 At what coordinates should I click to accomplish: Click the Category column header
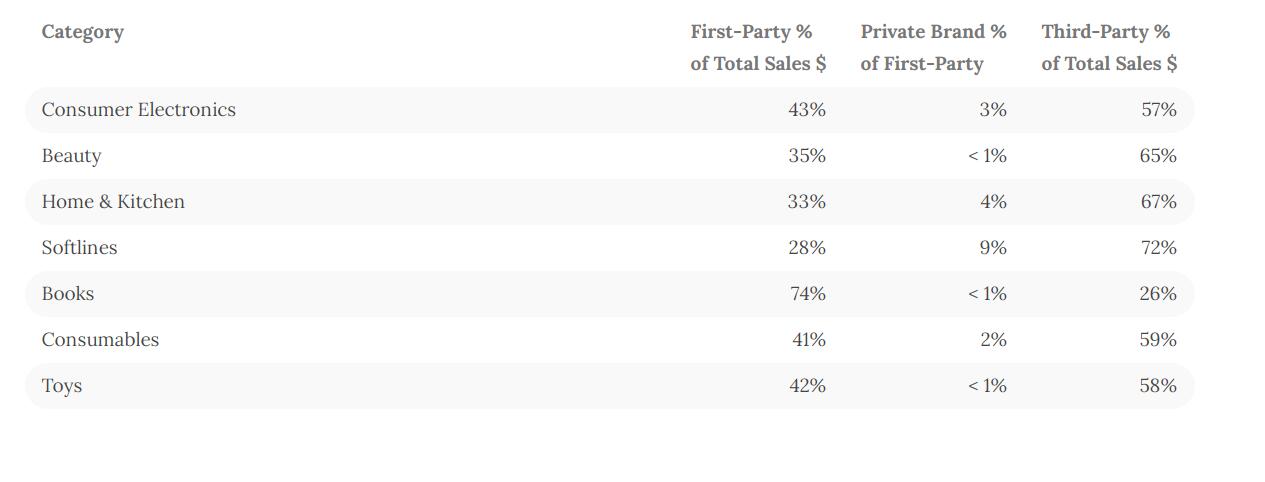83,32
